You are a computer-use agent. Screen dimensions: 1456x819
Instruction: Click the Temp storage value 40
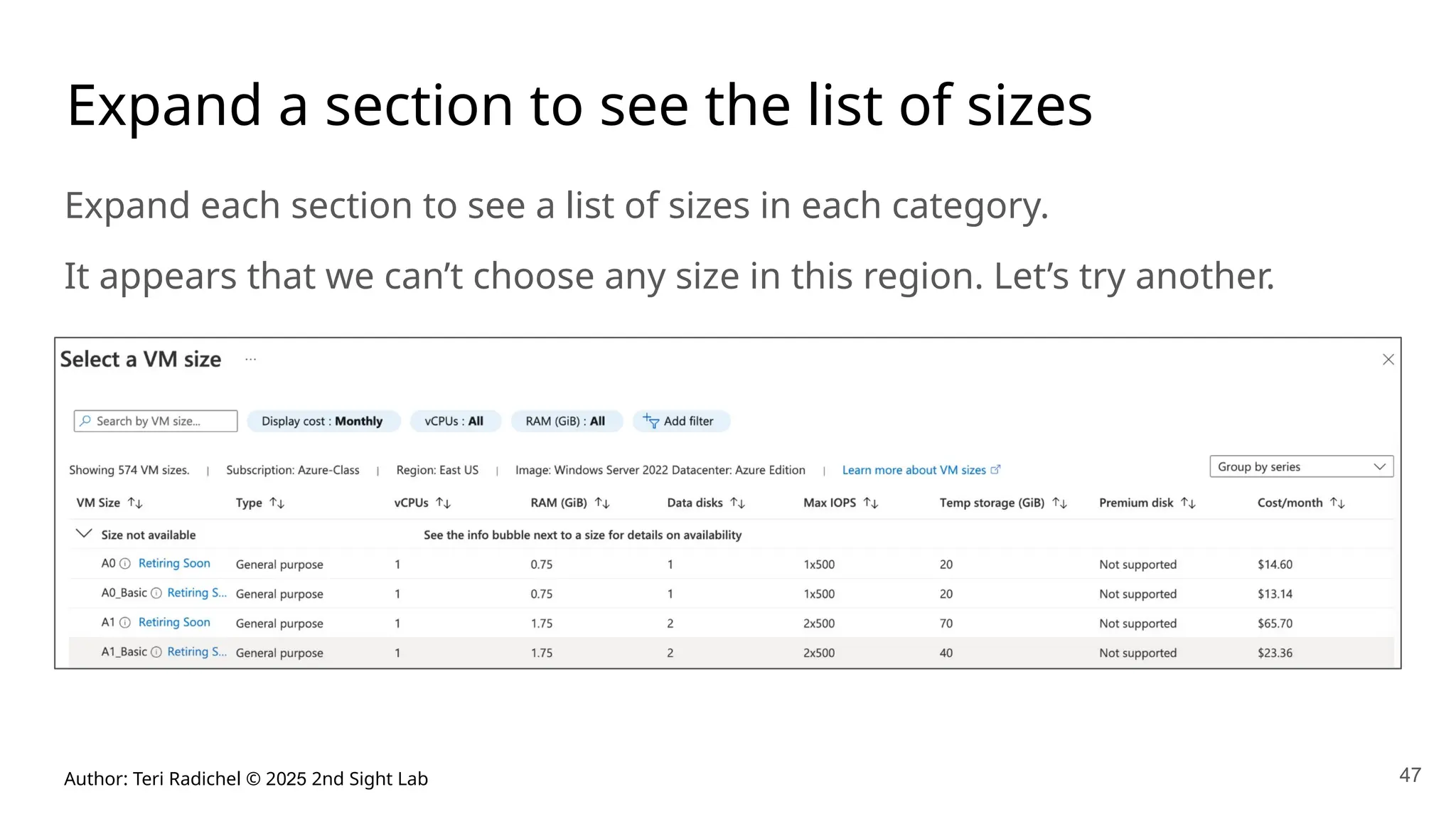(946, 653)
